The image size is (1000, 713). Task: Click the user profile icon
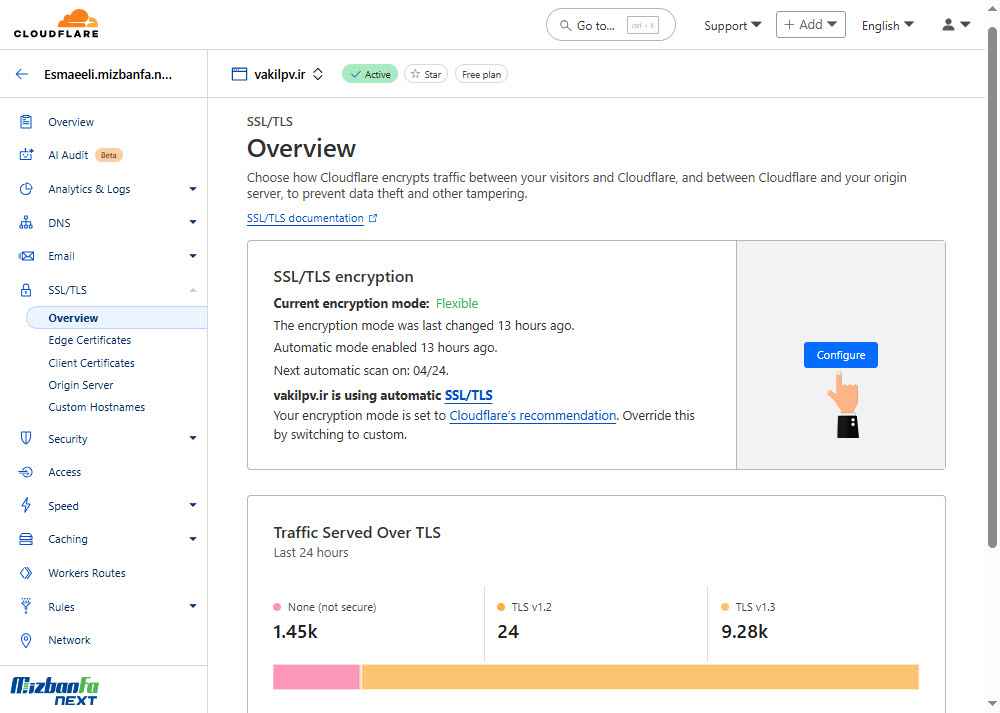pyautogui.click(x=948, y=25)
